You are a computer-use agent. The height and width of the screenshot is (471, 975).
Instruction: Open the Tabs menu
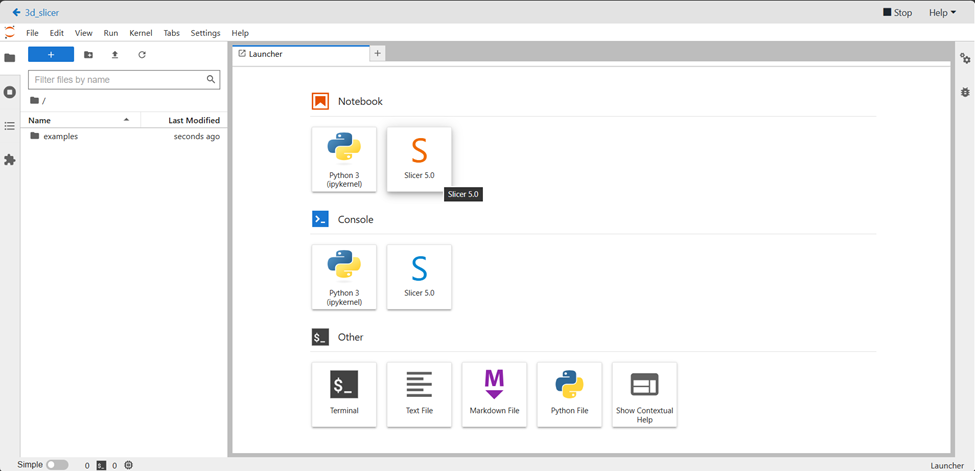coord(172,33)
